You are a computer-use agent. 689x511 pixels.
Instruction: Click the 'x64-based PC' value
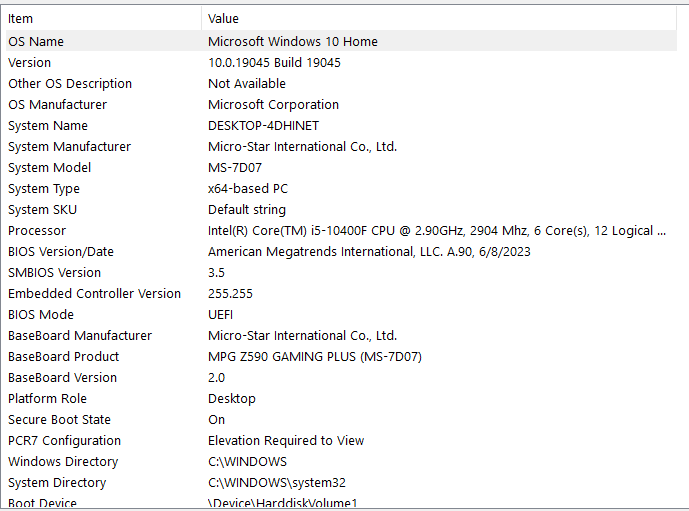coord(248,189)
